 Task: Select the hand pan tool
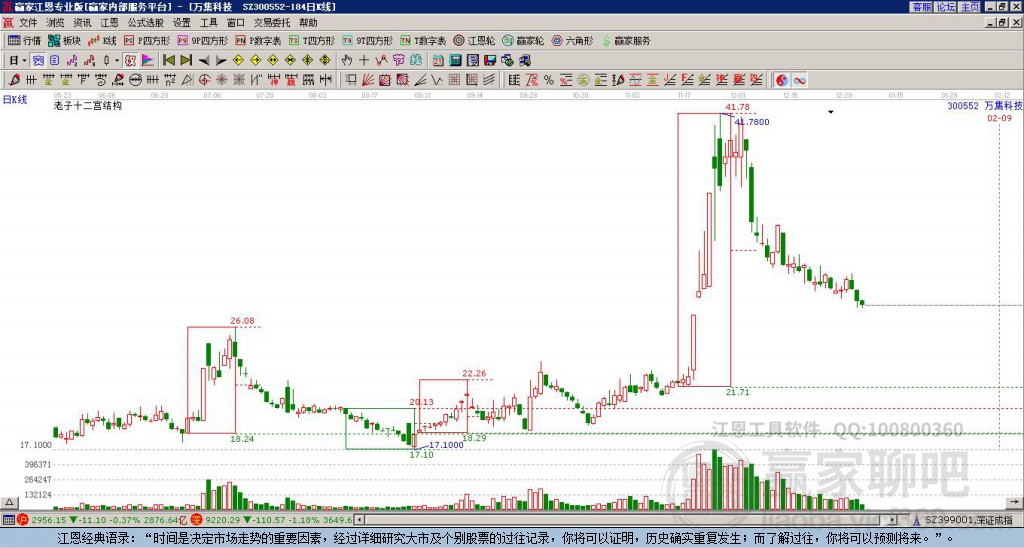click(x=347, y=60)
